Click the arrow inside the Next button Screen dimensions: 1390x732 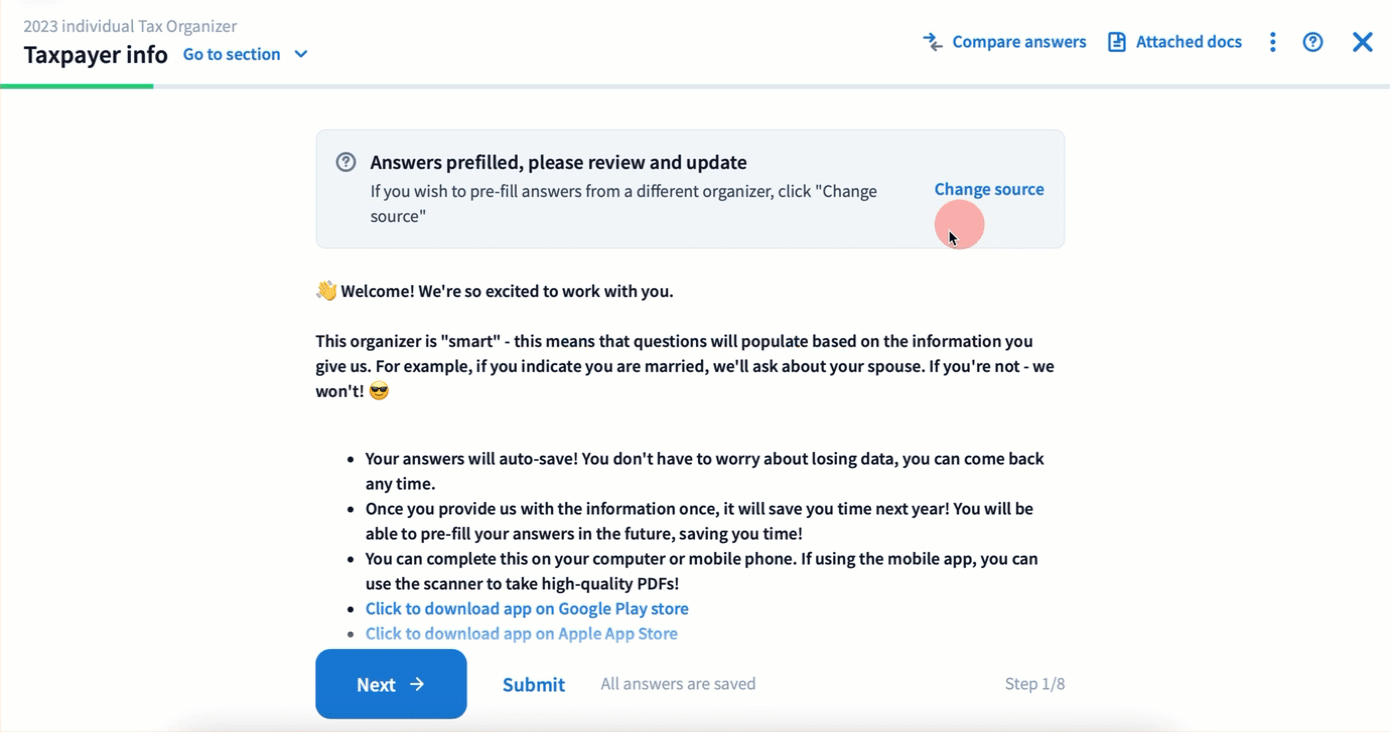coord(418,684)
